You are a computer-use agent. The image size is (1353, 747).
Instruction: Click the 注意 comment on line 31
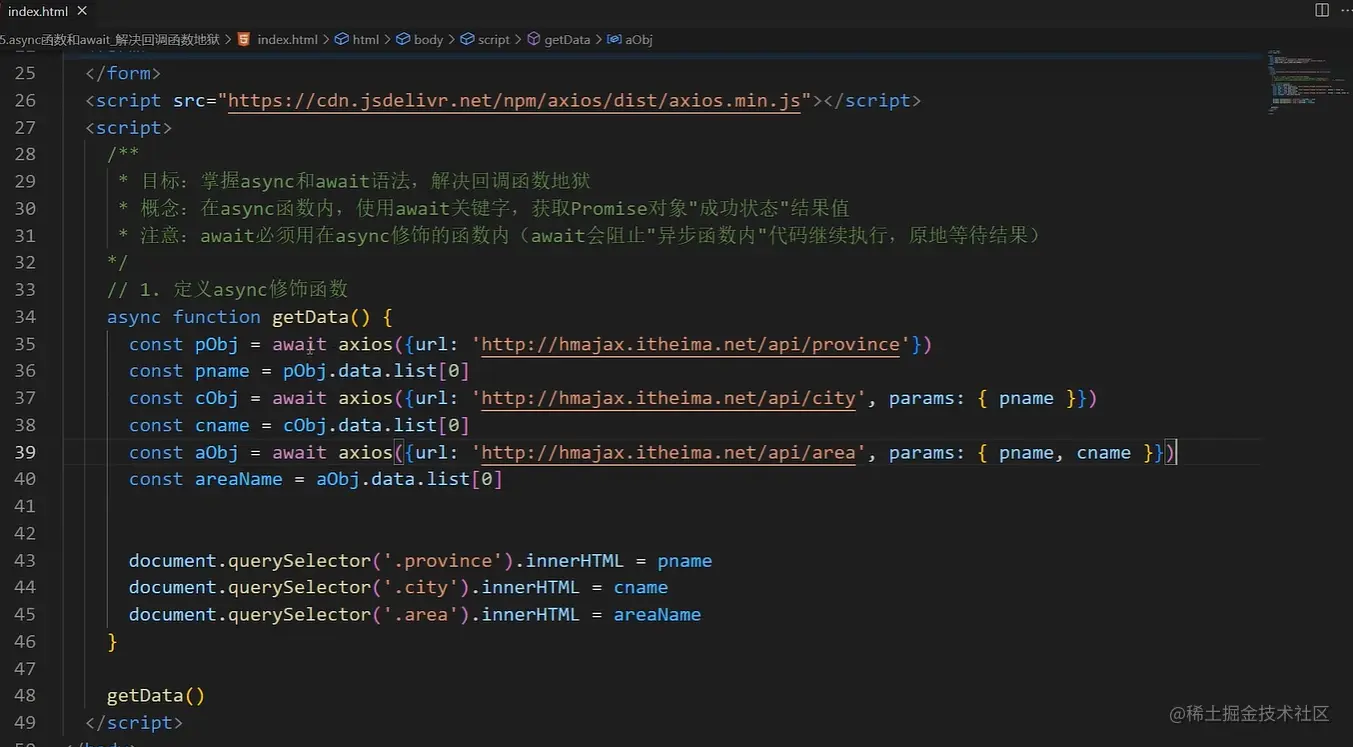(580, 235)
